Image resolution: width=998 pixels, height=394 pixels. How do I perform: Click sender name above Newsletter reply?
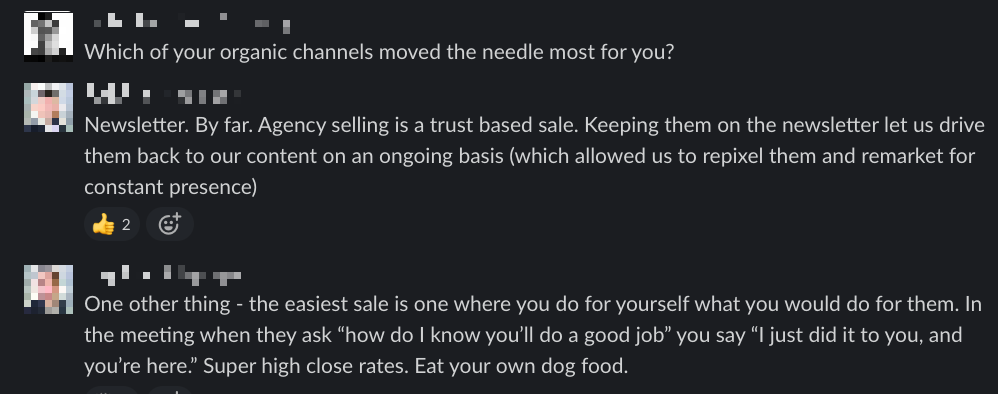pos(118,95)
